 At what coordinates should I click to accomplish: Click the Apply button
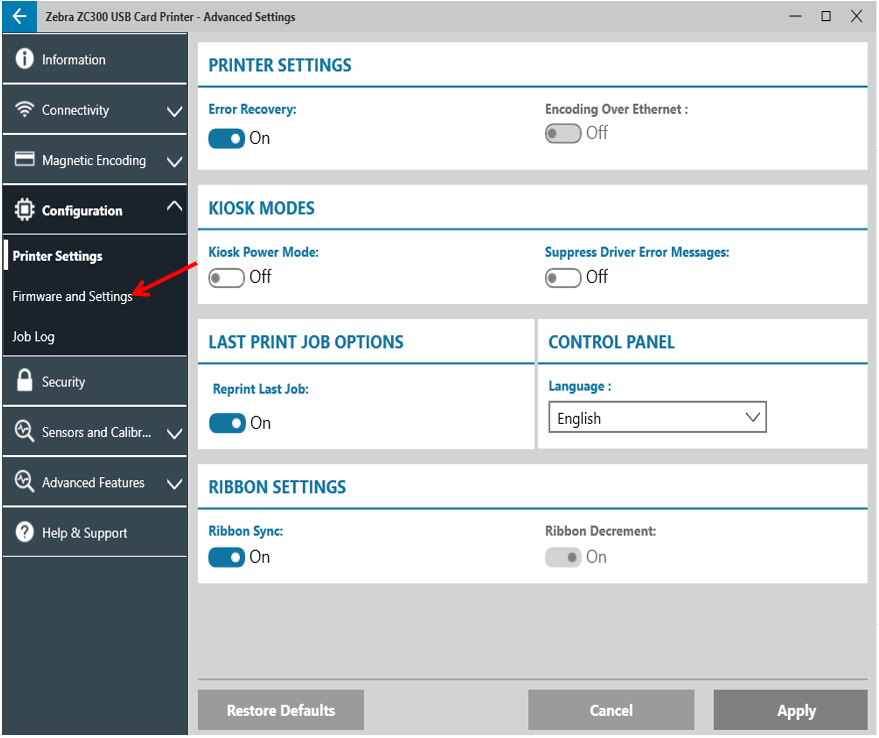(x=790, y=710)
